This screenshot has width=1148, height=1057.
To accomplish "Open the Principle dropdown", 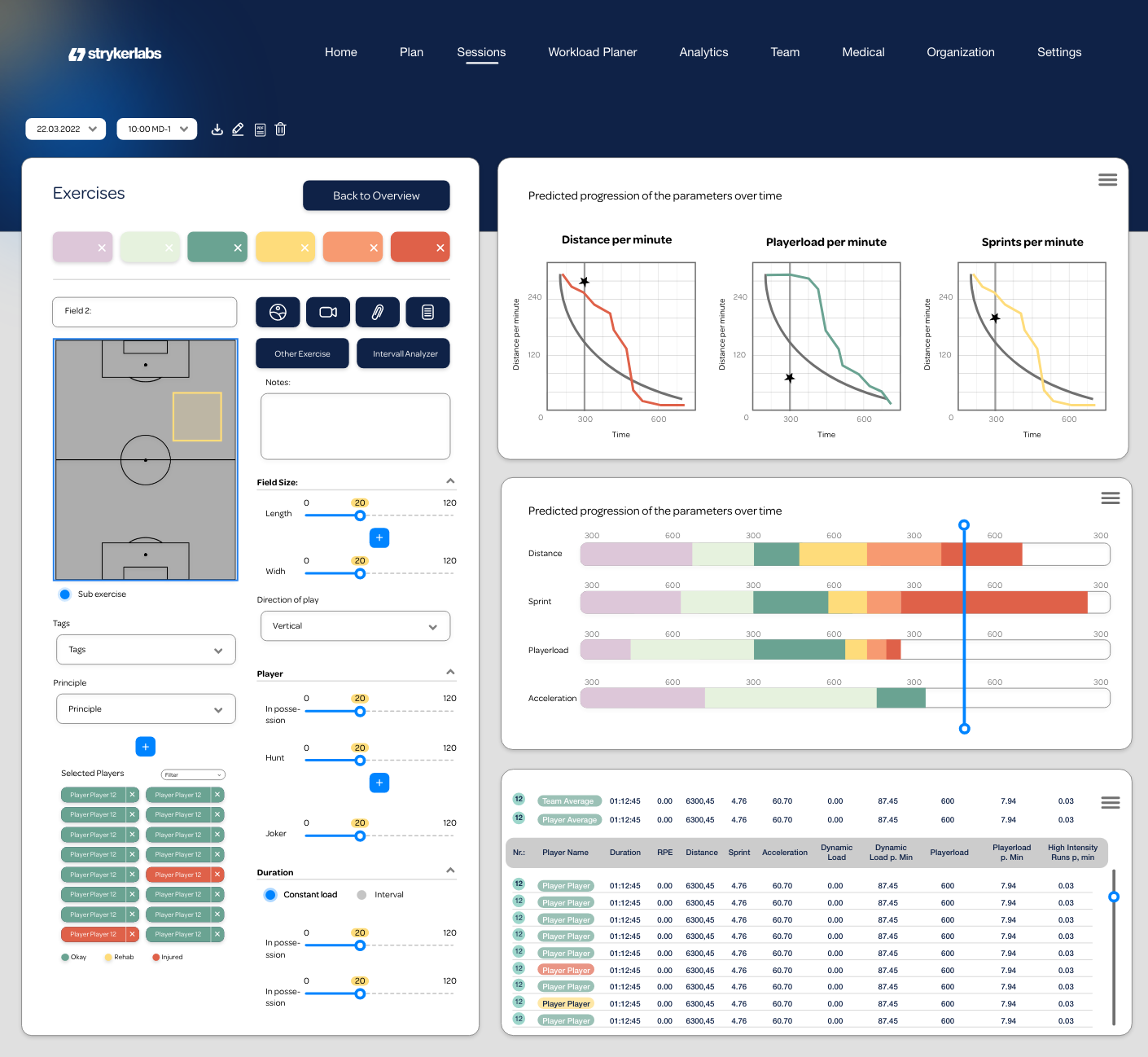I will click(146, 709).
